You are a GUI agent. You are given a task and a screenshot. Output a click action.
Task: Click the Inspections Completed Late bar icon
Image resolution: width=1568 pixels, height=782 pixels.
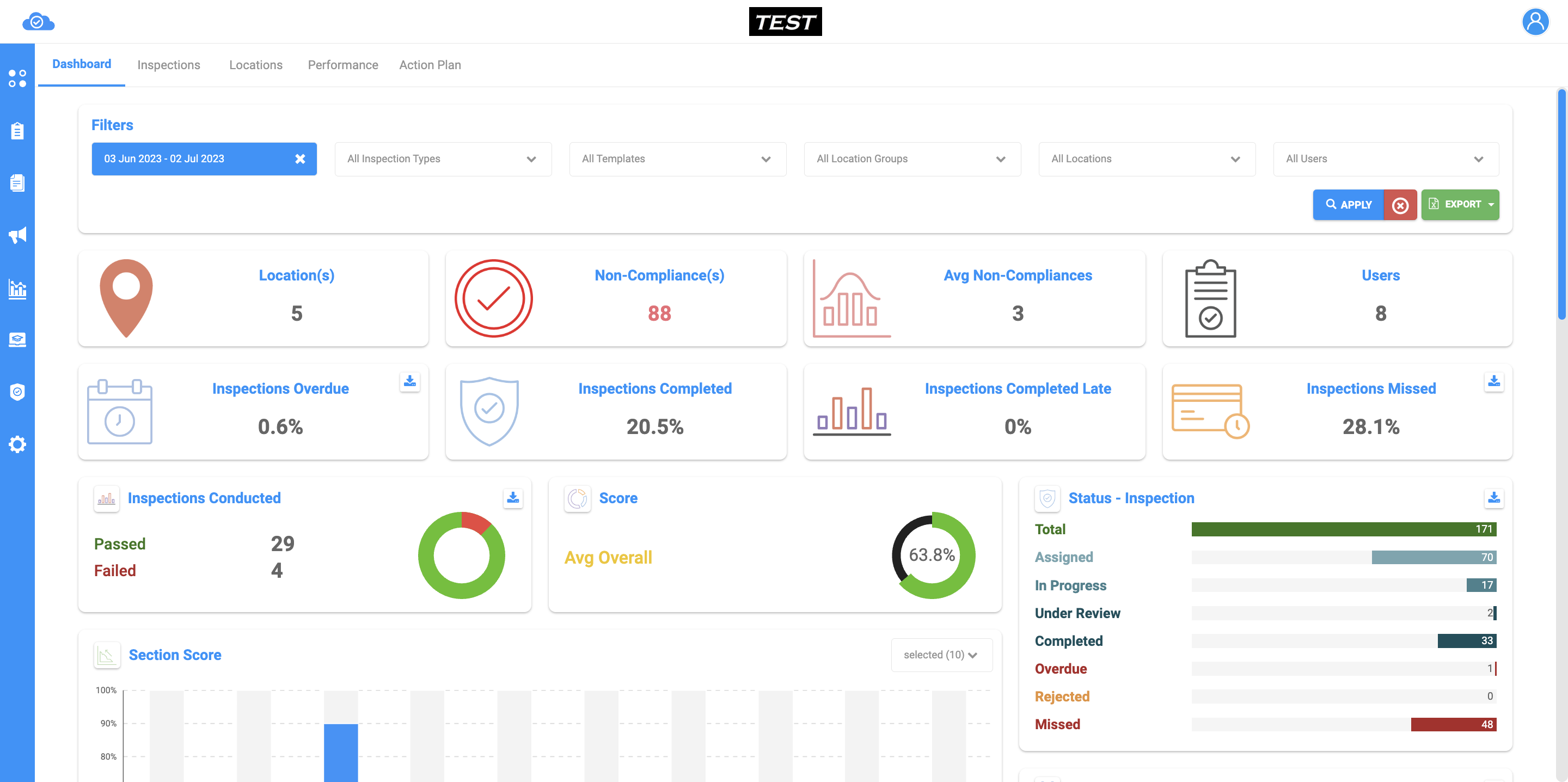pyautogui.click(x=852, y=412)
